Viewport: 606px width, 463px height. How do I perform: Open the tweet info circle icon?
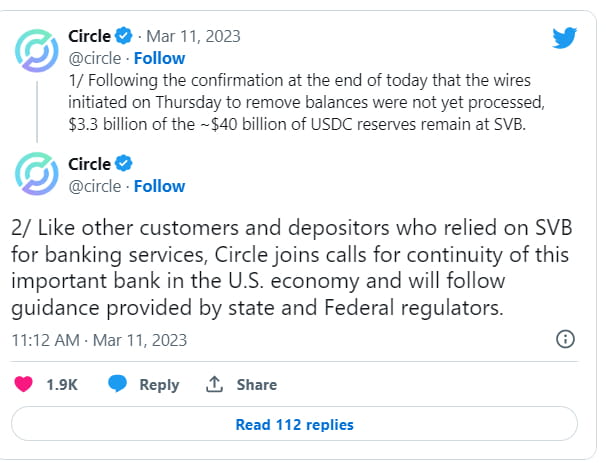point(564,338)
